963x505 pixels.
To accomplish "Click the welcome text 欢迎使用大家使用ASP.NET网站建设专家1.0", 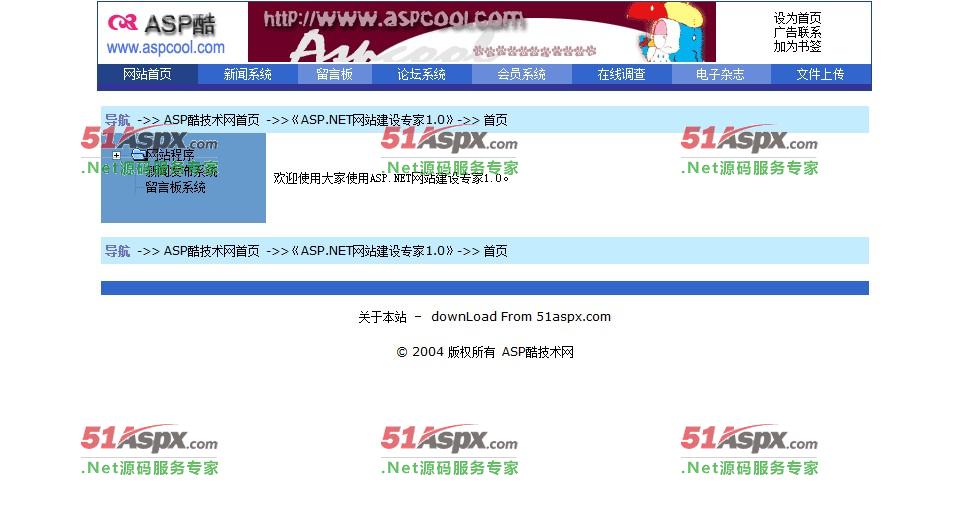I will (391, 178).
